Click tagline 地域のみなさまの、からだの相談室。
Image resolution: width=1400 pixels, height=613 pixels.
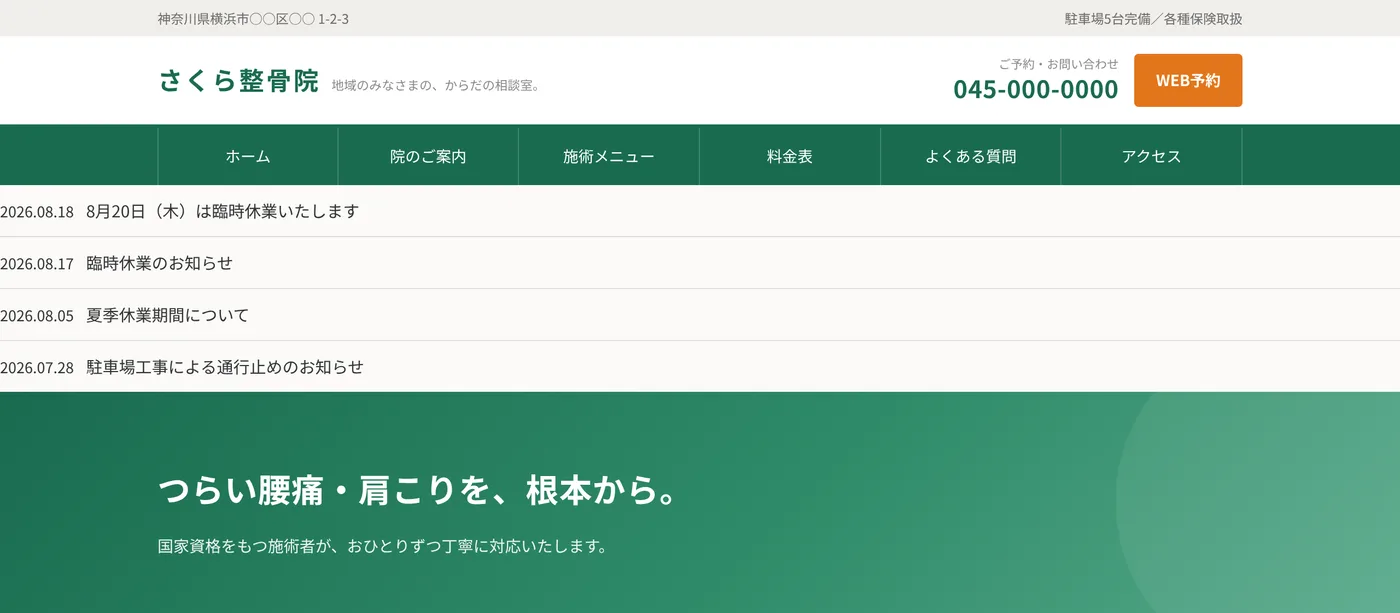coord(438,85)
